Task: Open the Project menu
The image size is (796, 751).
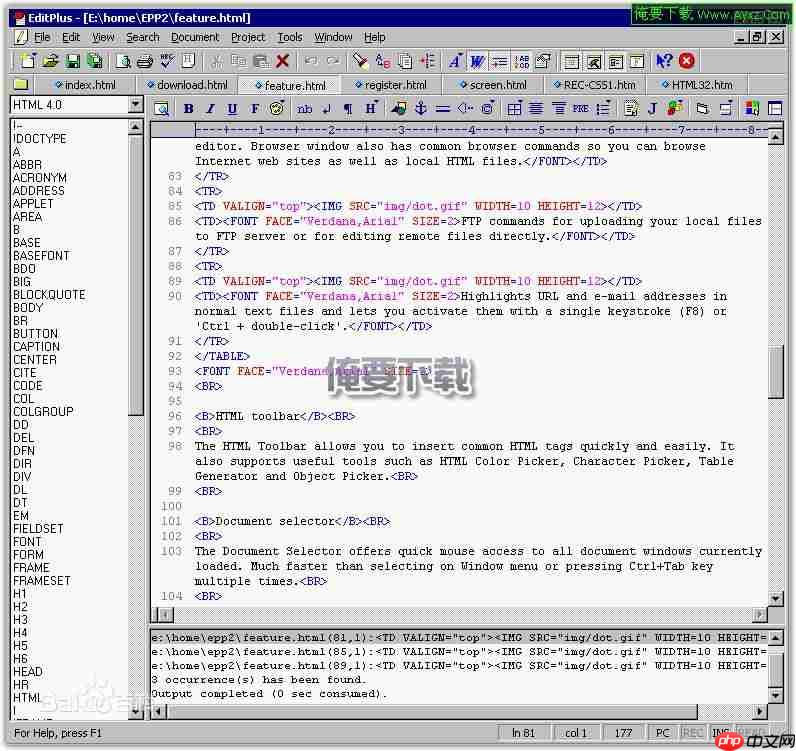Action: tap(248, 37)
